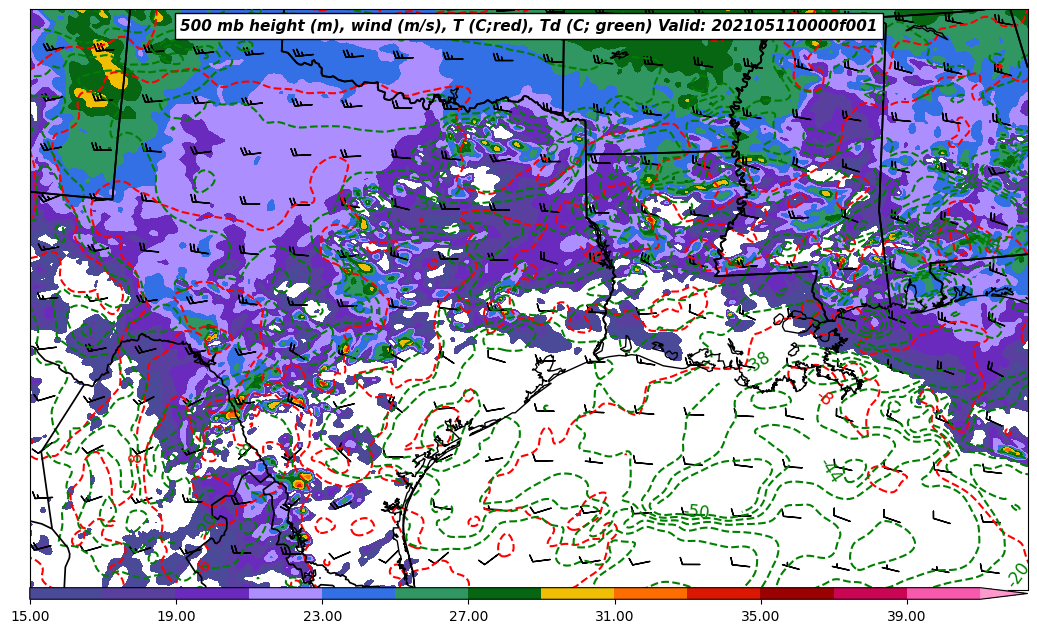Select the 35.00 colorbar tick label
The image size is (1037, 633).
tap(760, 617)
